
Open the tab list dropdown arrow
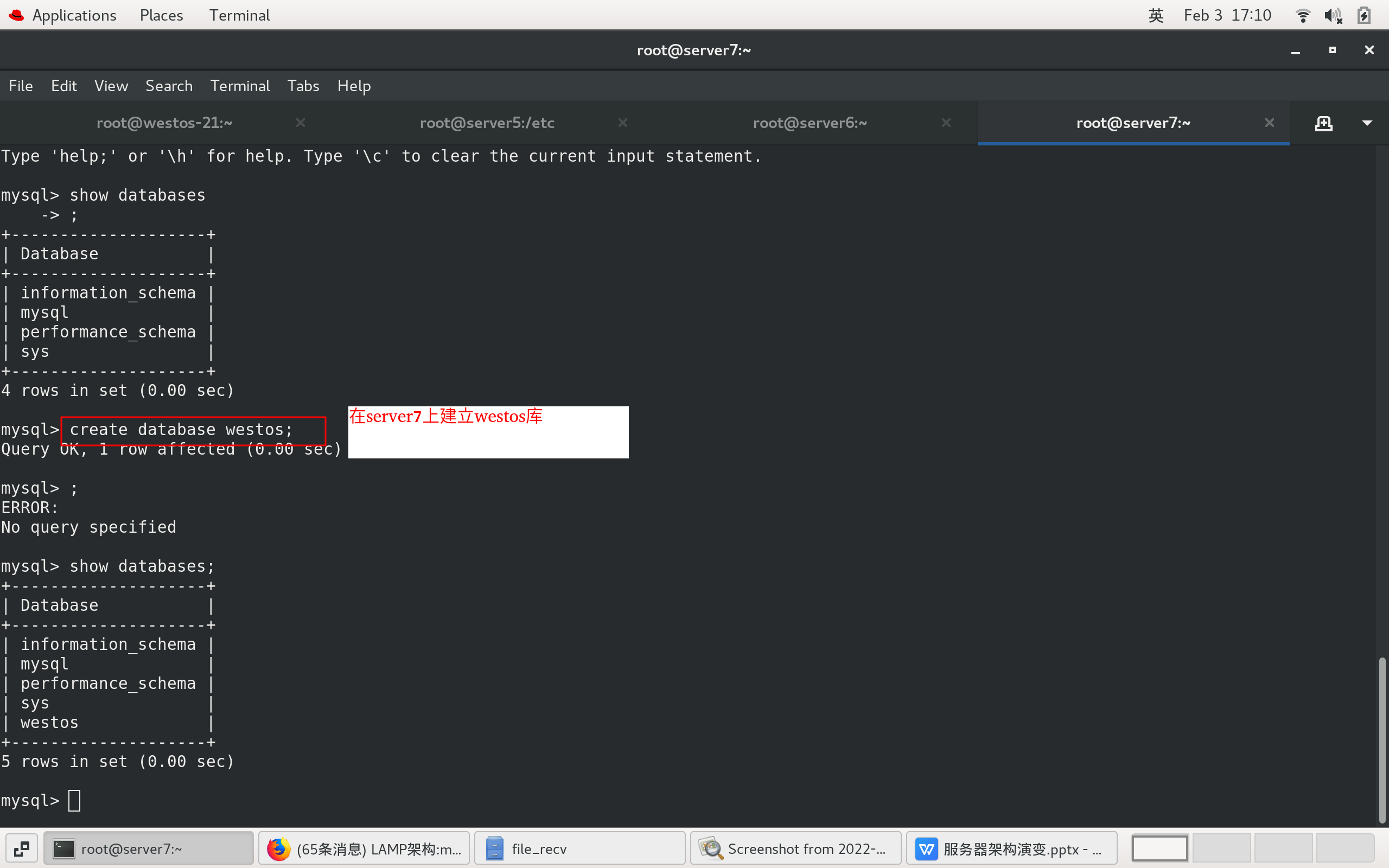(x=1368, y=122)
